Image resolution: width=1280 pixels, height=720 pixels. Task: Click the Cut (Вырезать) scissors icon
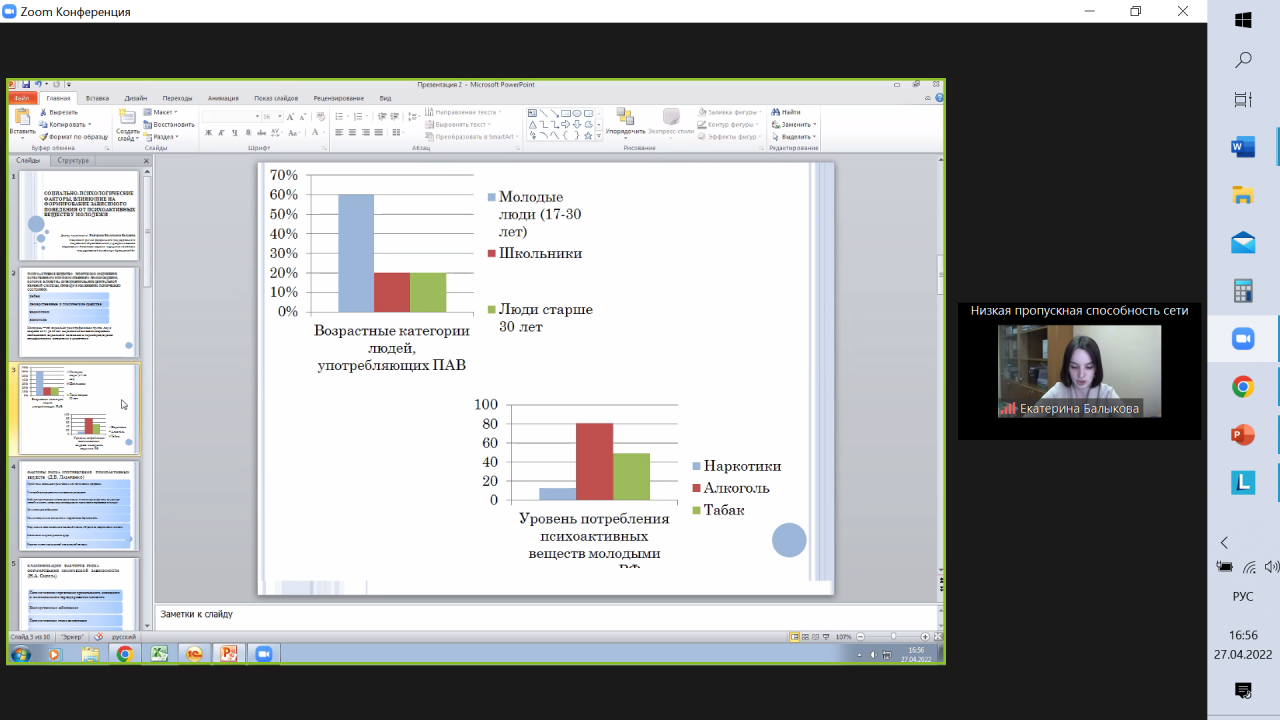point(43,112)
